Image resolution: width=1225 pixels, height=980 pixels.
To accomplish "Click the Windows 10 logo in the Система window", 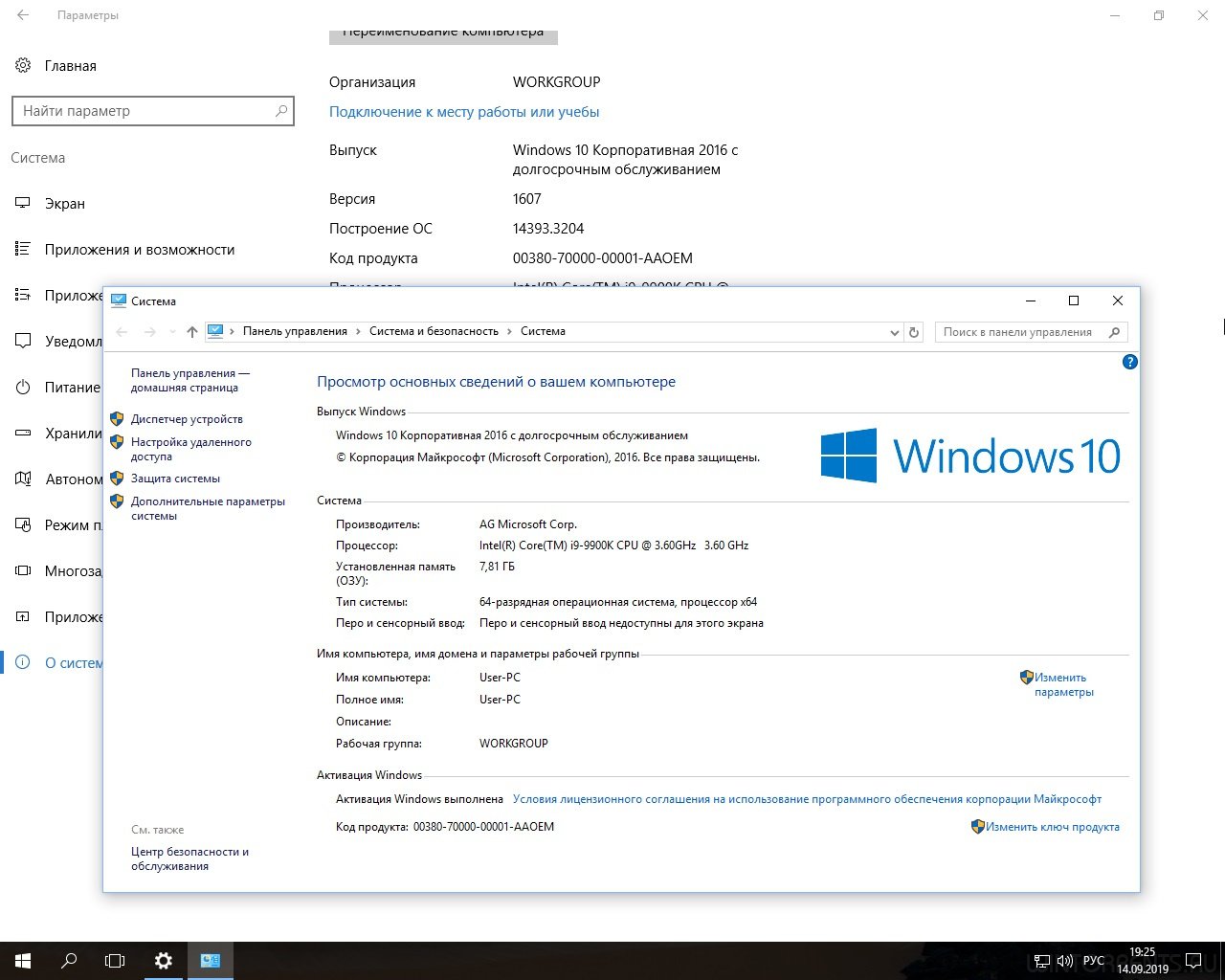I will (x=970, y=456).
